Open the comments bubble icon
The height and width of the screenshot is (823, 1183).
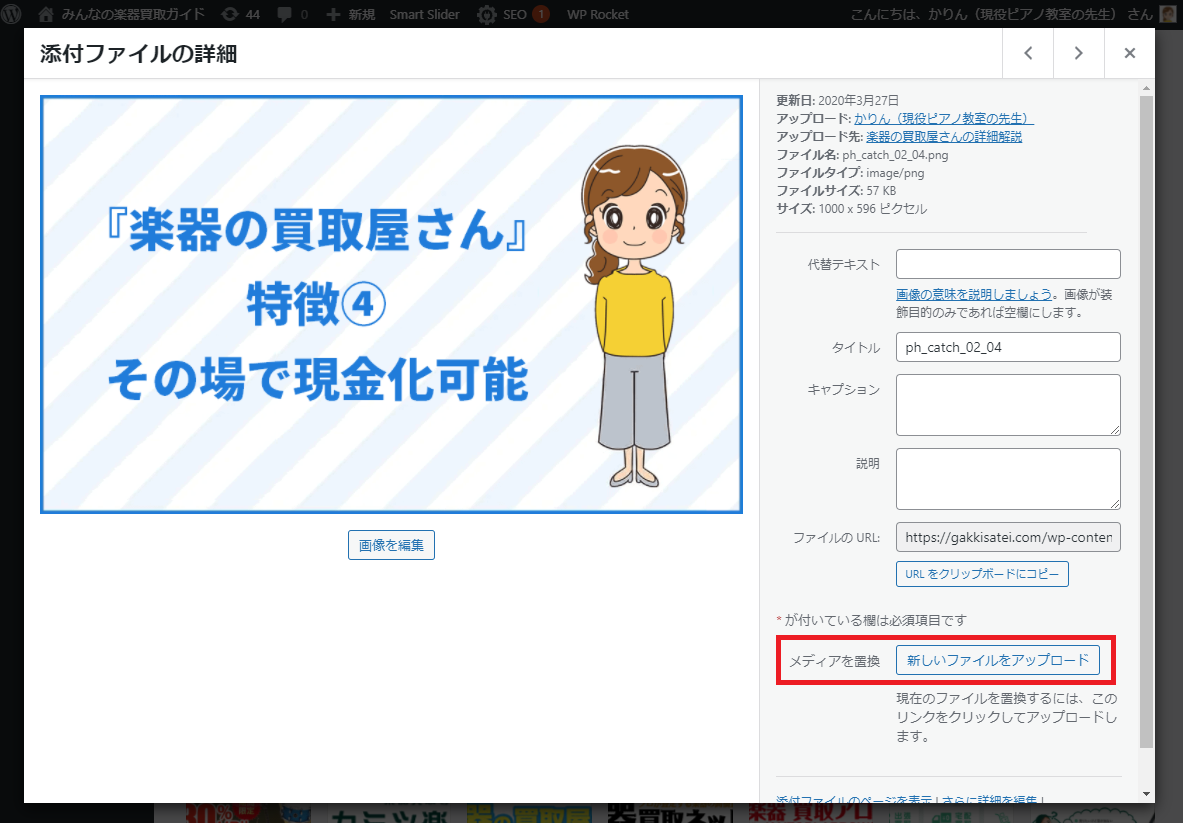coord(285,14)
